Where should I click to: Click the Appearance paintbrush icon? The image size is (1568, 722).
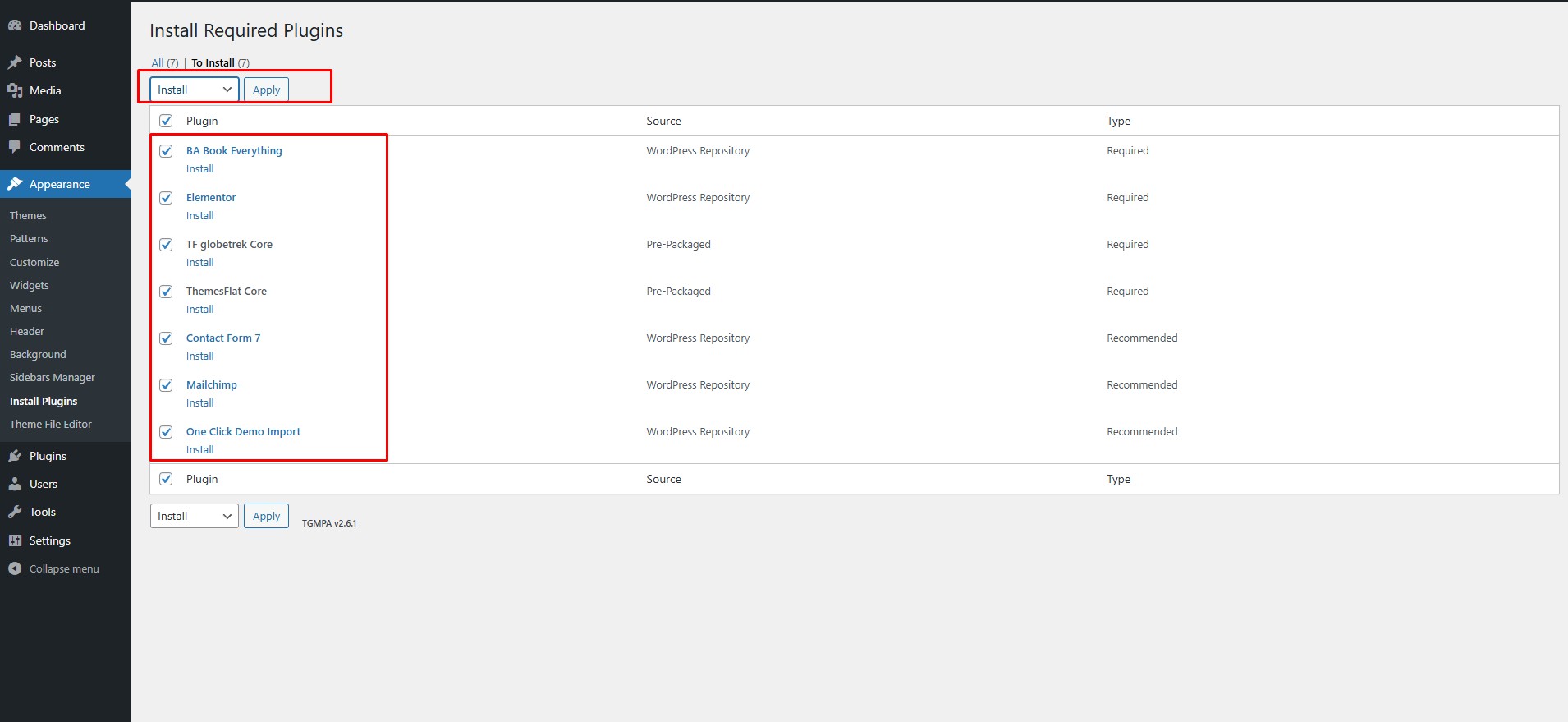(15, 184)
